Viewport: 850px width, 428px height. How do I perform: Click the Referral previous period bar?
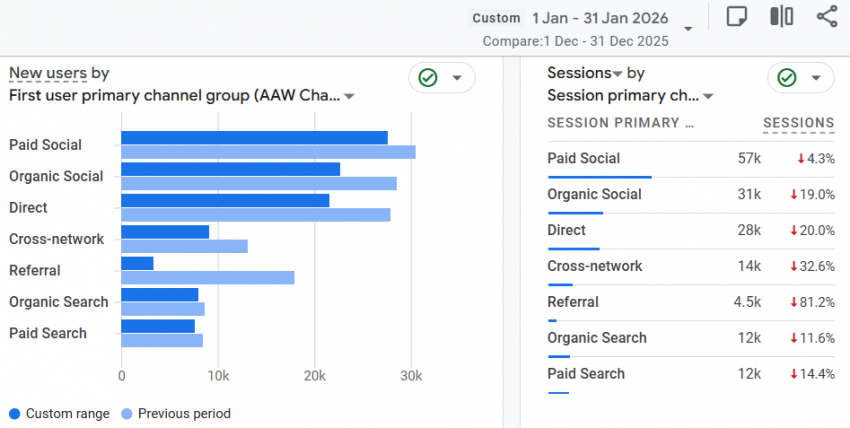point(207,277)
